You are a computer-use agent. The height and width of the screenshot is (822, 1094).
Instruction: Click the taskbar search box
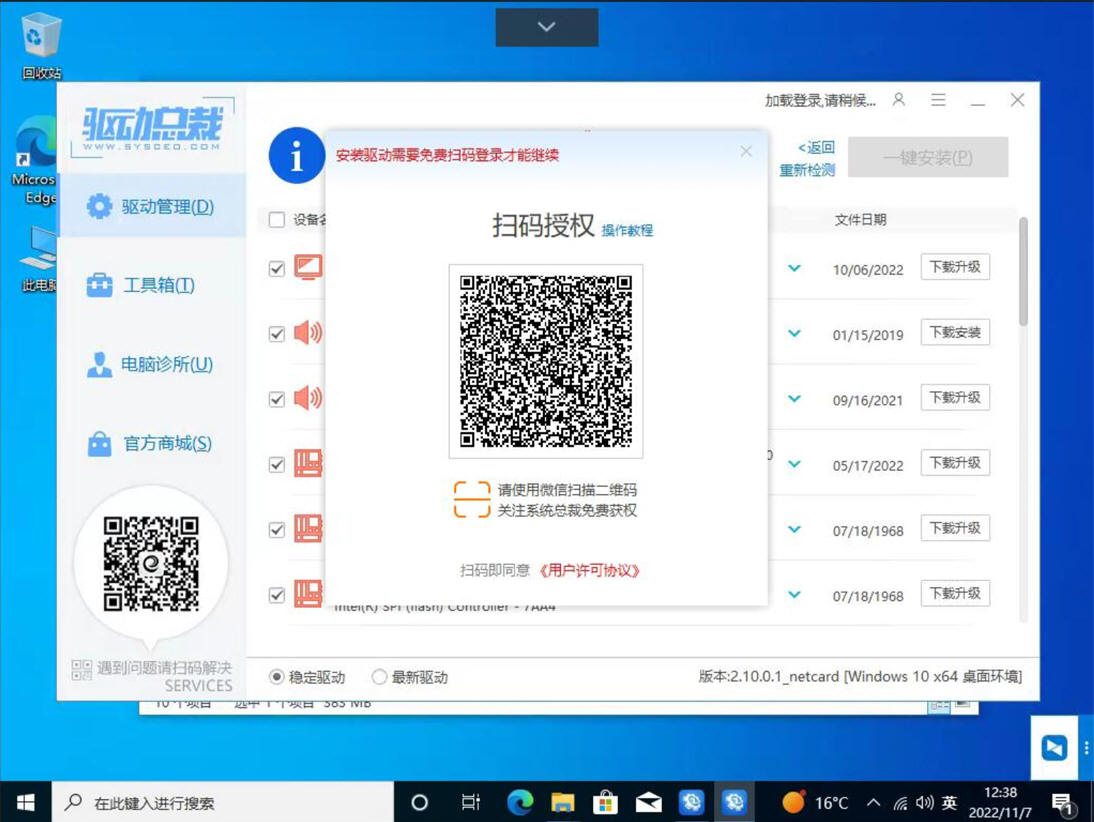223,802
